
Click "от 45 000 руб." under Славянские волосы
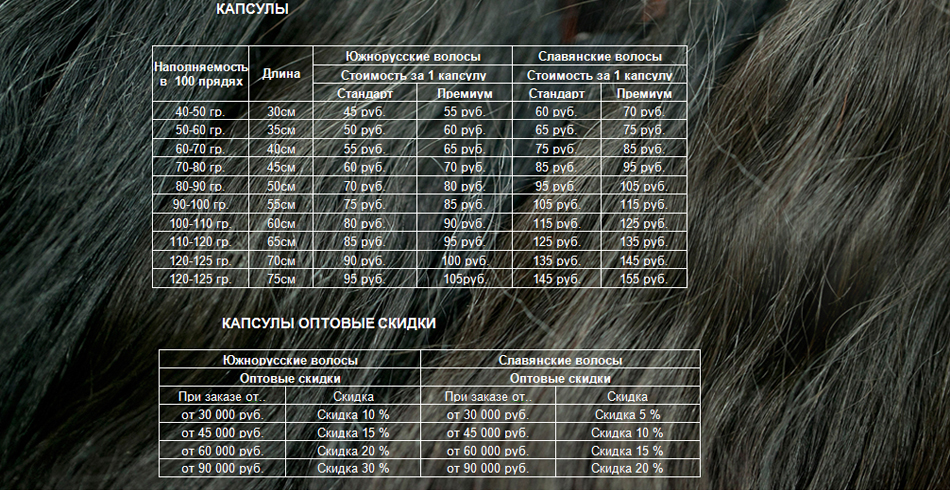(487, 432)
